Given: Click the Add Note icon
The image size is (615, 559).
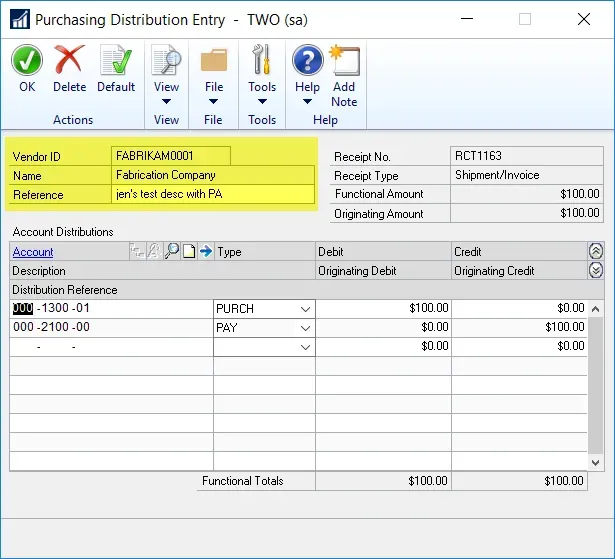Looking at the screenshot, I should click(x=344, y=62).
